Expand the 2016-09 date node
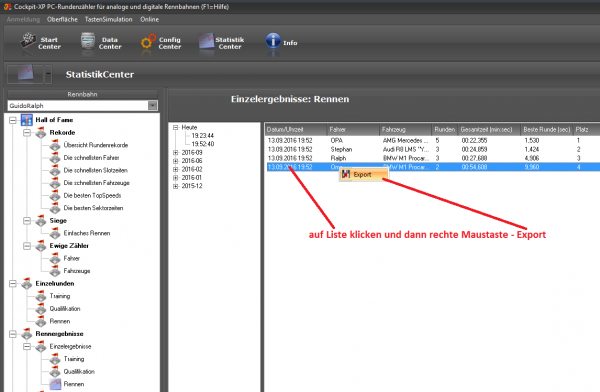600x392 pixels. pyautogui.click(x=176, y=152)
